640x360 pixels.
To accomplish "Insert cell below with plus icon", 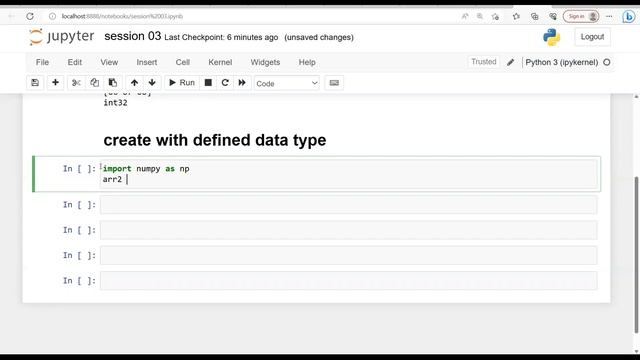I will 56,83.
